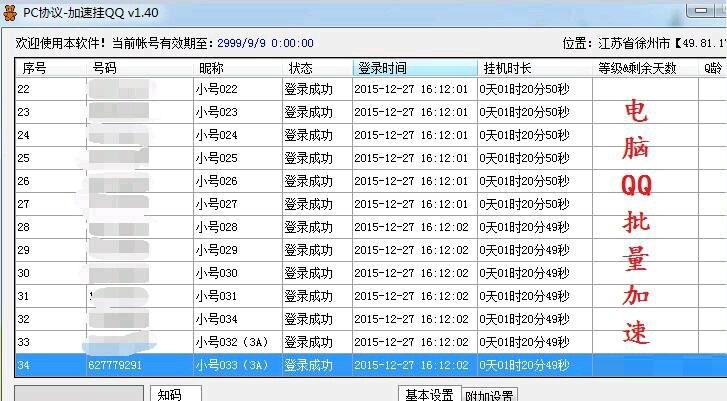Click the validity date 2999/9/9 0:00:00
The image size is (727, 401).
tap(265, 43)
